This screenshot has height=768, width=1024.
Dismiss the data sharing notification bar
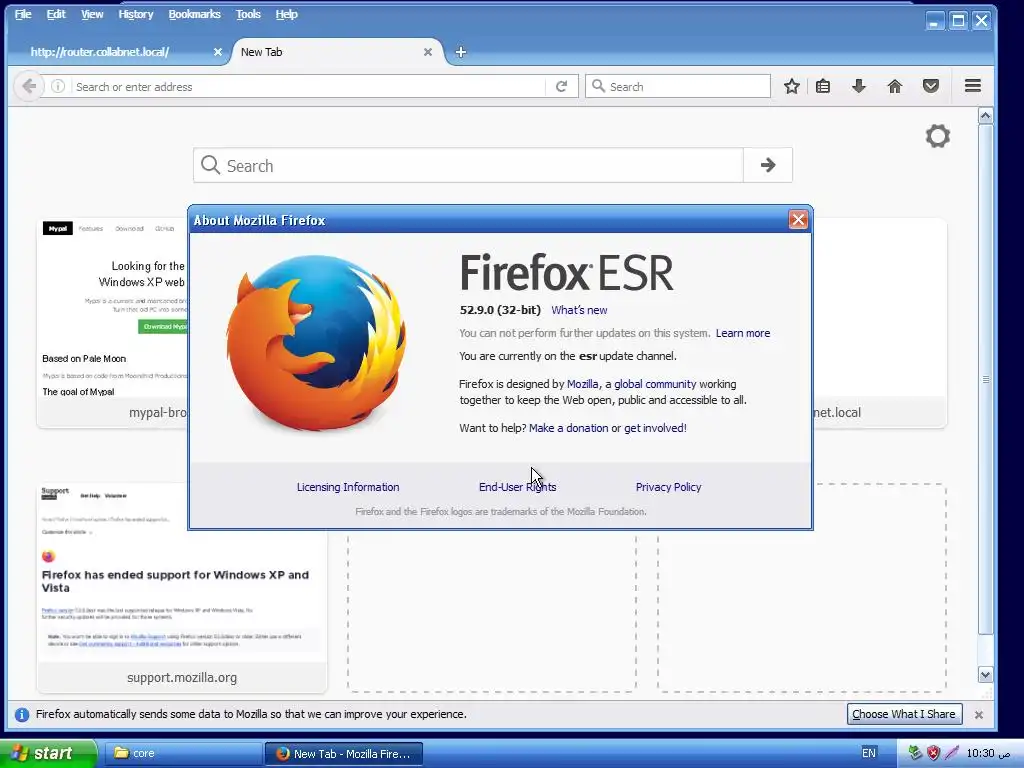979,714
